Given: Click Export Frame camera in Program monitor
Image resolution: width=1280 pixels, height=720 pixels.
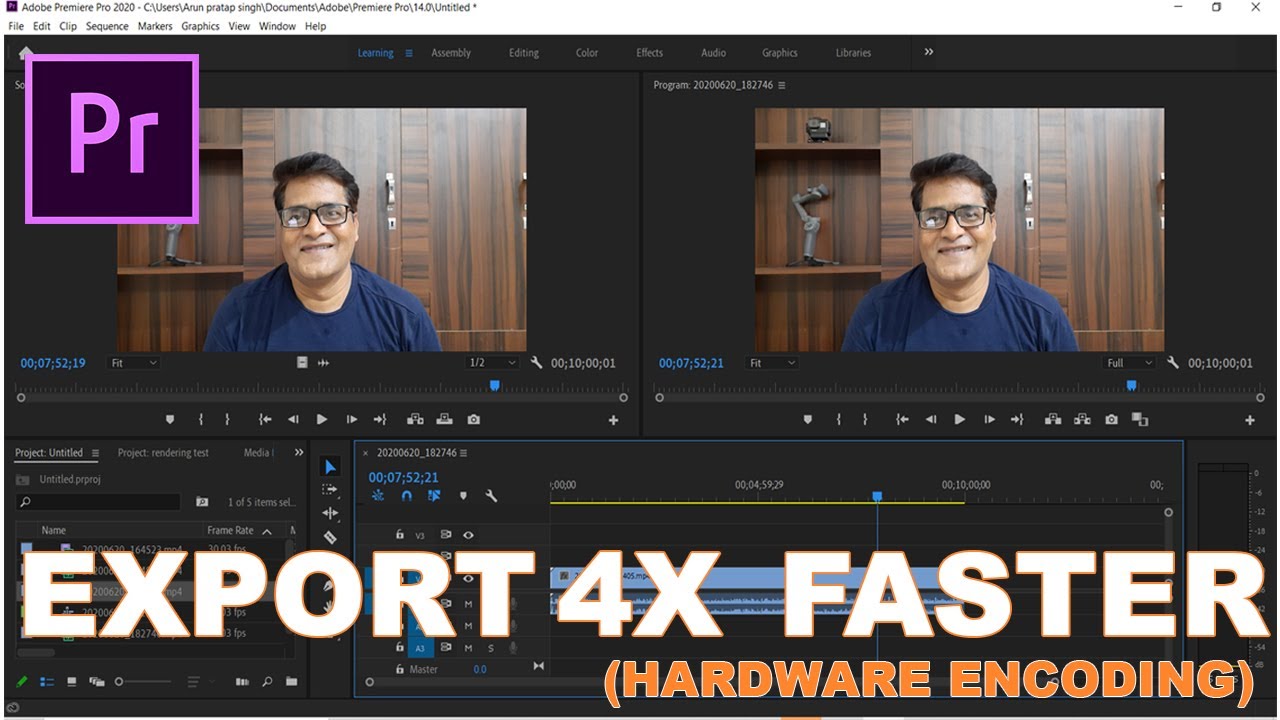Looking at the screenshot, I should (x=1111, y=420).
